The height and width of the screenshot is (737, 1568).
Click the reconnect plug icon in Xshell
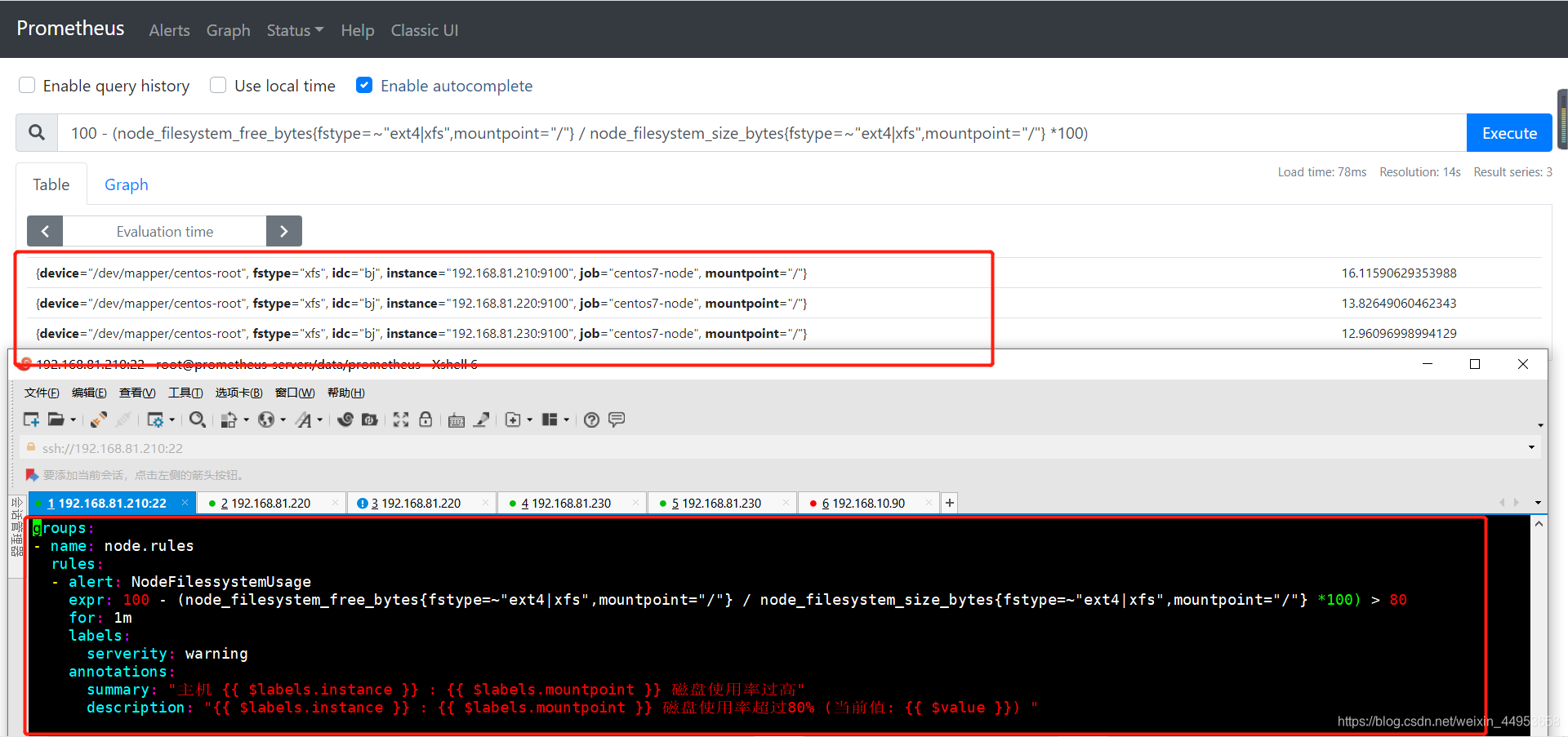(x=99, y=420)
